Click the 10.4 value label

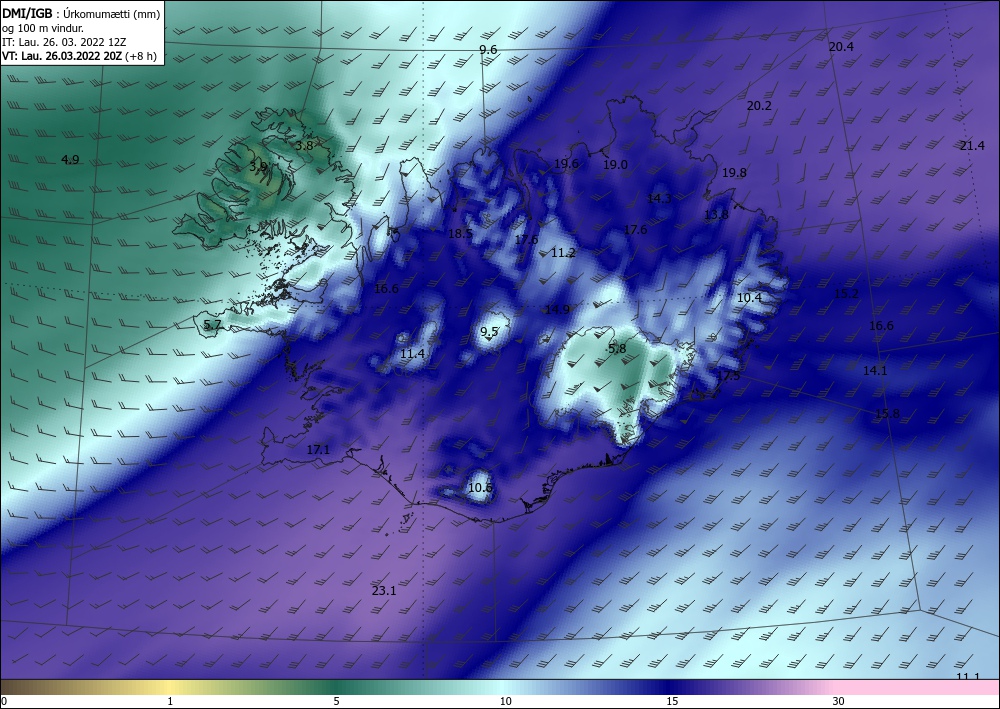point(749,297)
